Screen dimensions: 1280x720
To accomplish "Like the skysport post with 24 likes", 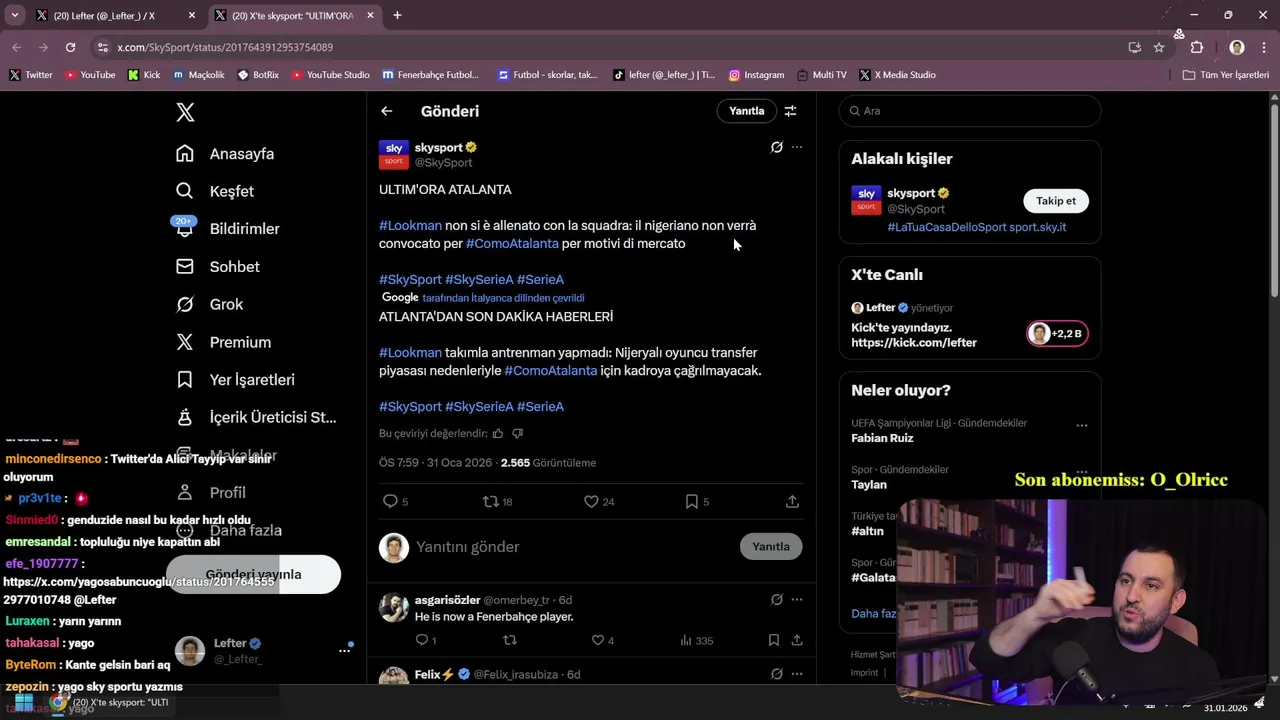I will tap(599, 501).
